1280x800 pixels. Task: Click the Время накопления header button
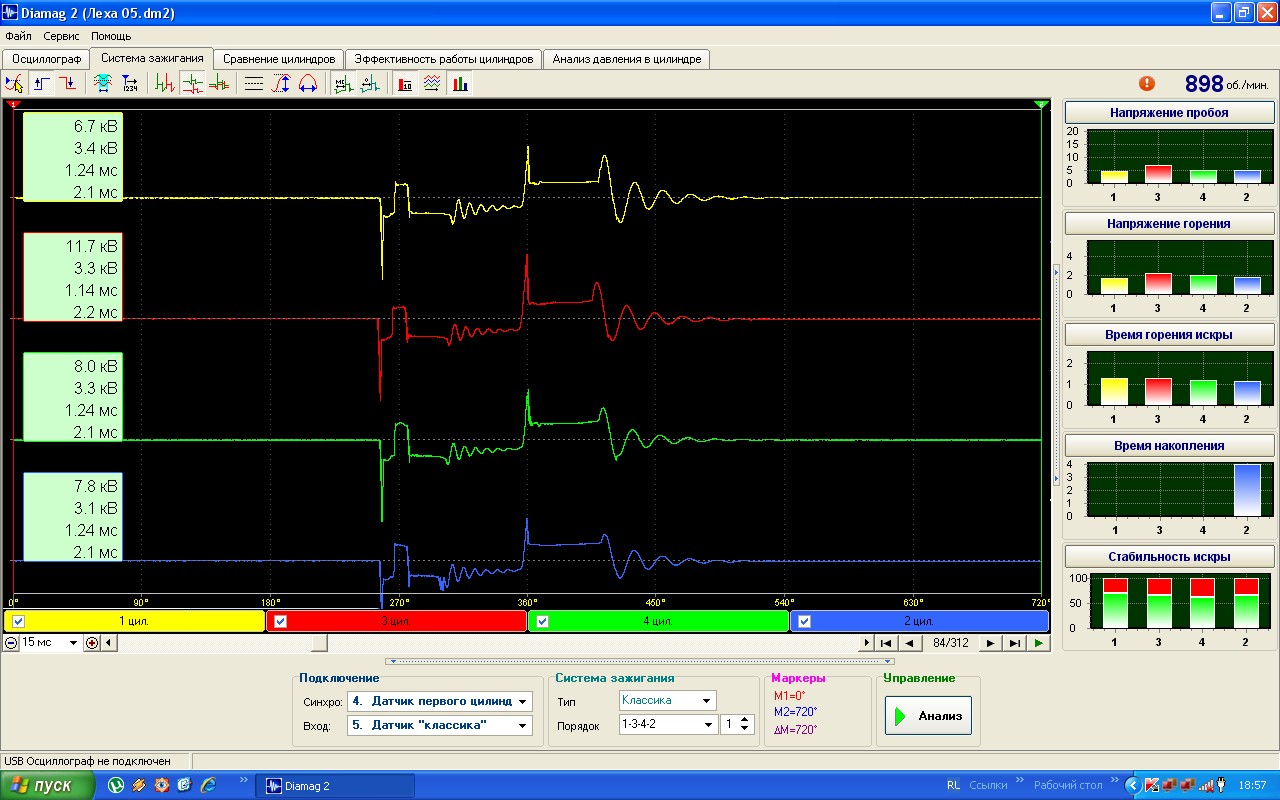point(1169,445)
